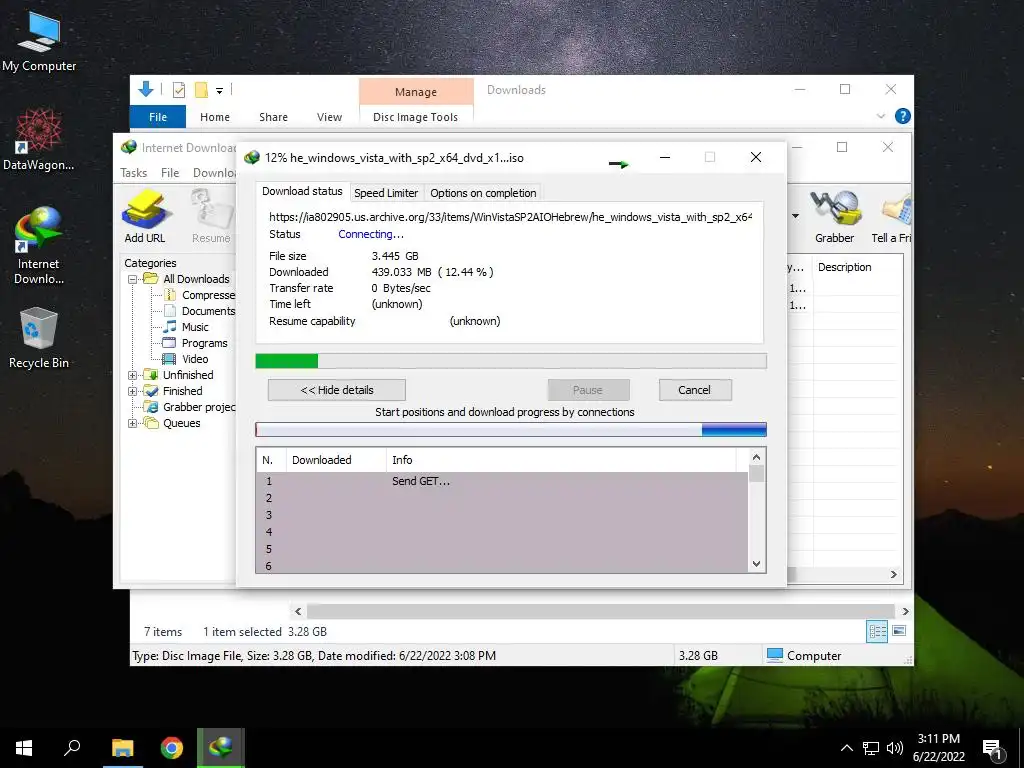Click the Hide details button
Screen dimensions: 1024x768
[337, 390]
